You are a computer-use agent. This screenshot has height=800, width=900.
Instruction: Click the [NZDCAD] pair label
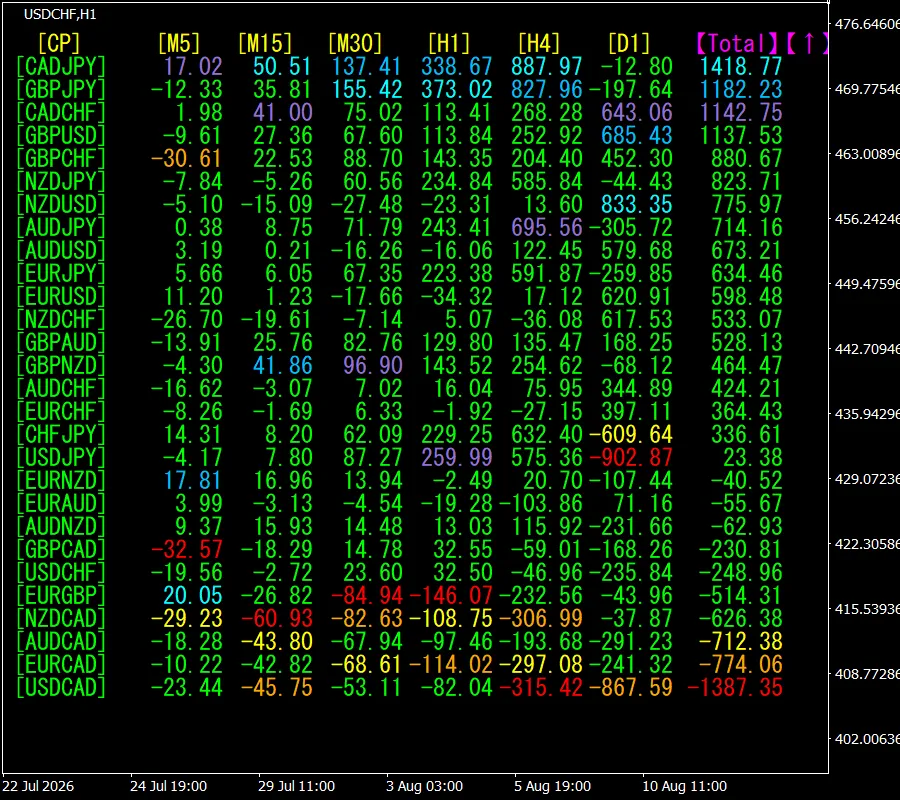pos(61,618)
